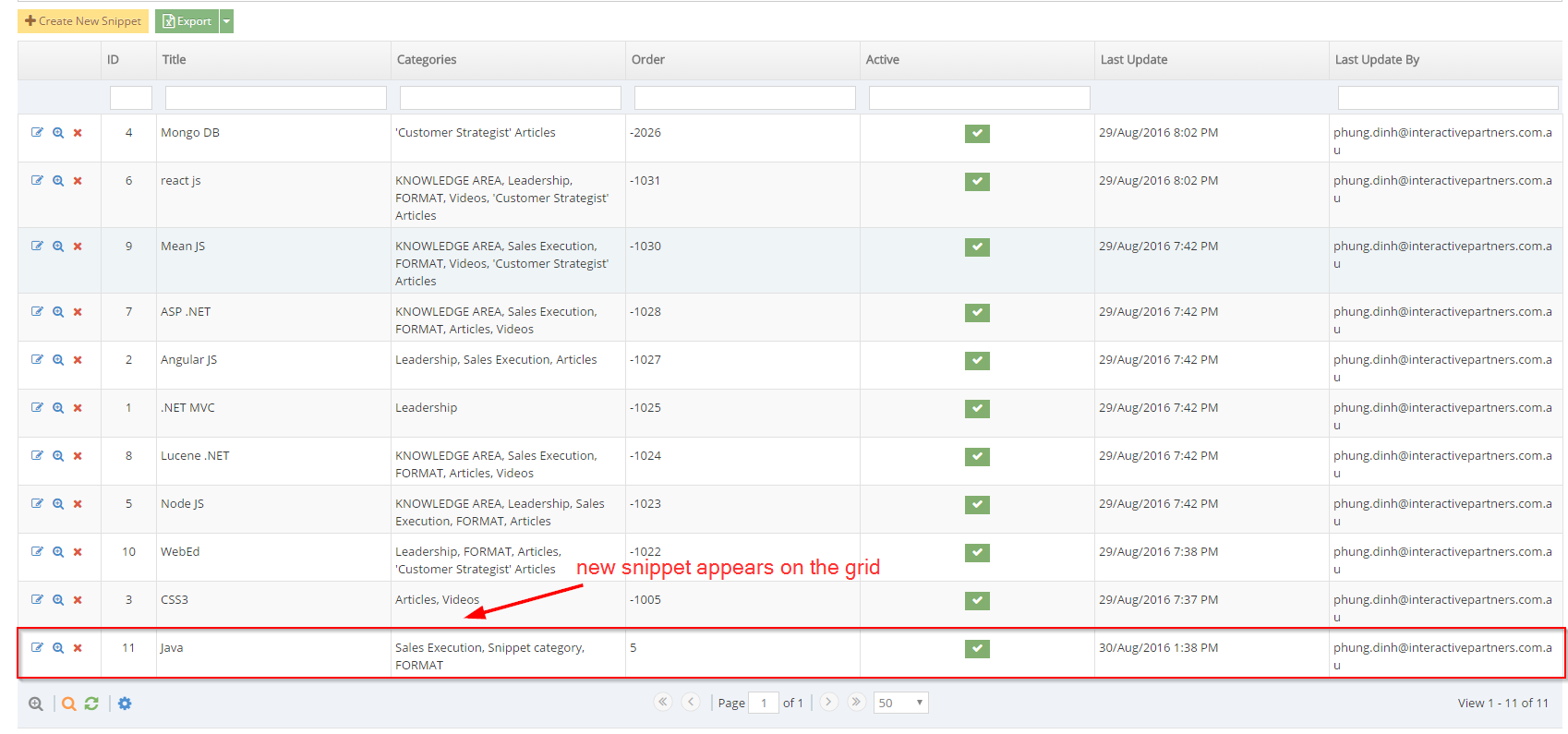Toggle the Active checkmark for Java row
The height and width of the screenshot is (734, 1568).
tap(977, 649)
